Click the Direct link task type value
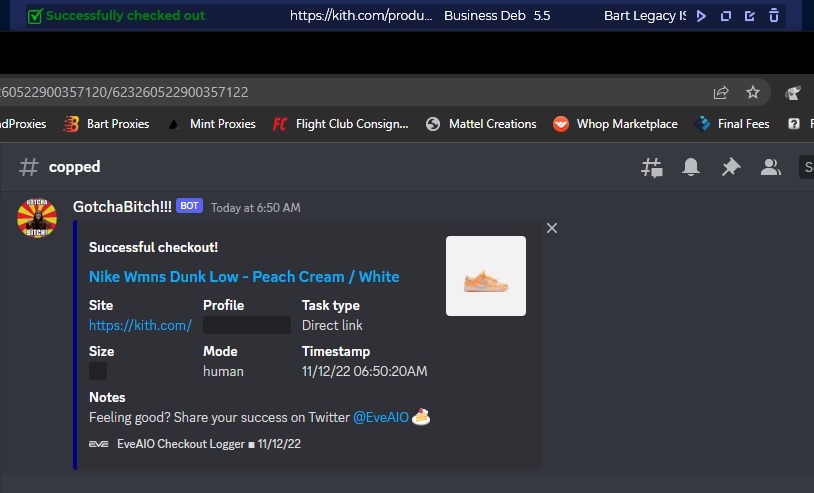Image resolution: width=814 pixels, height=493 pixels. (332, 325)
